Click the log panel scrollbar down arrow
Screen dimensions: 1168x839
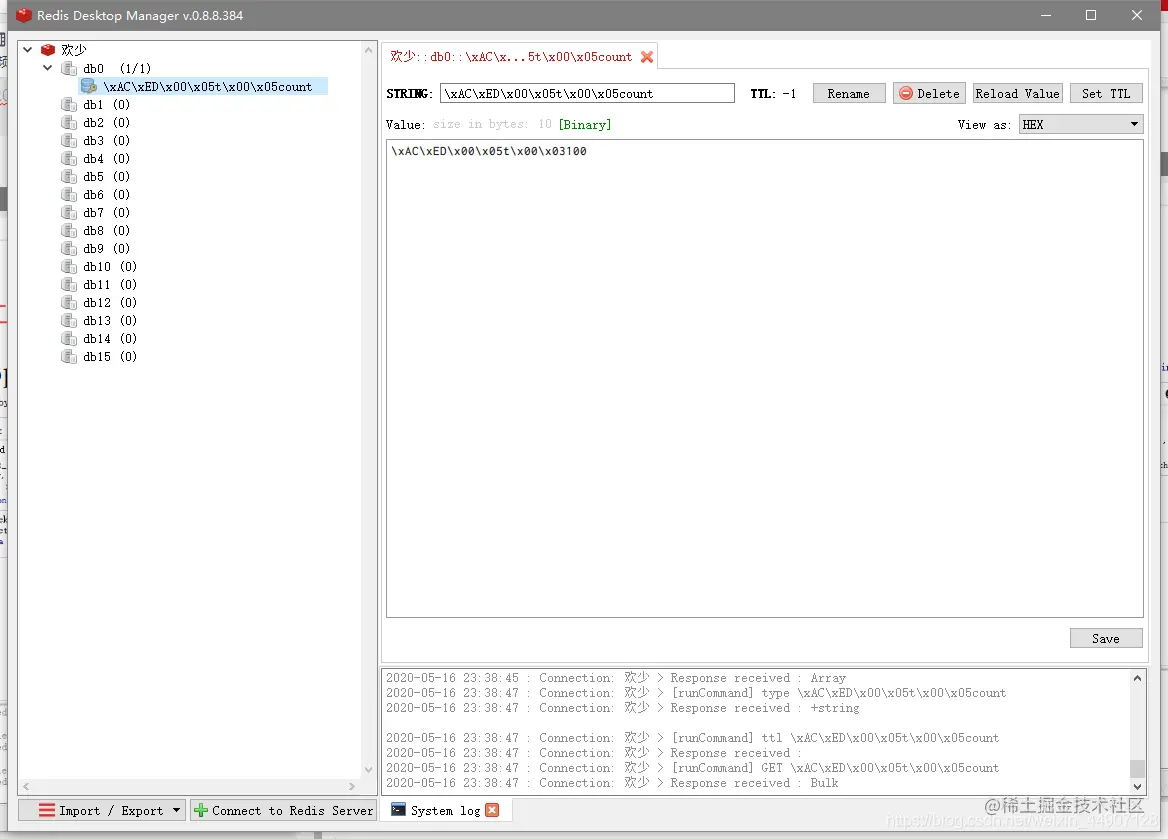(x=1137, y=786)
